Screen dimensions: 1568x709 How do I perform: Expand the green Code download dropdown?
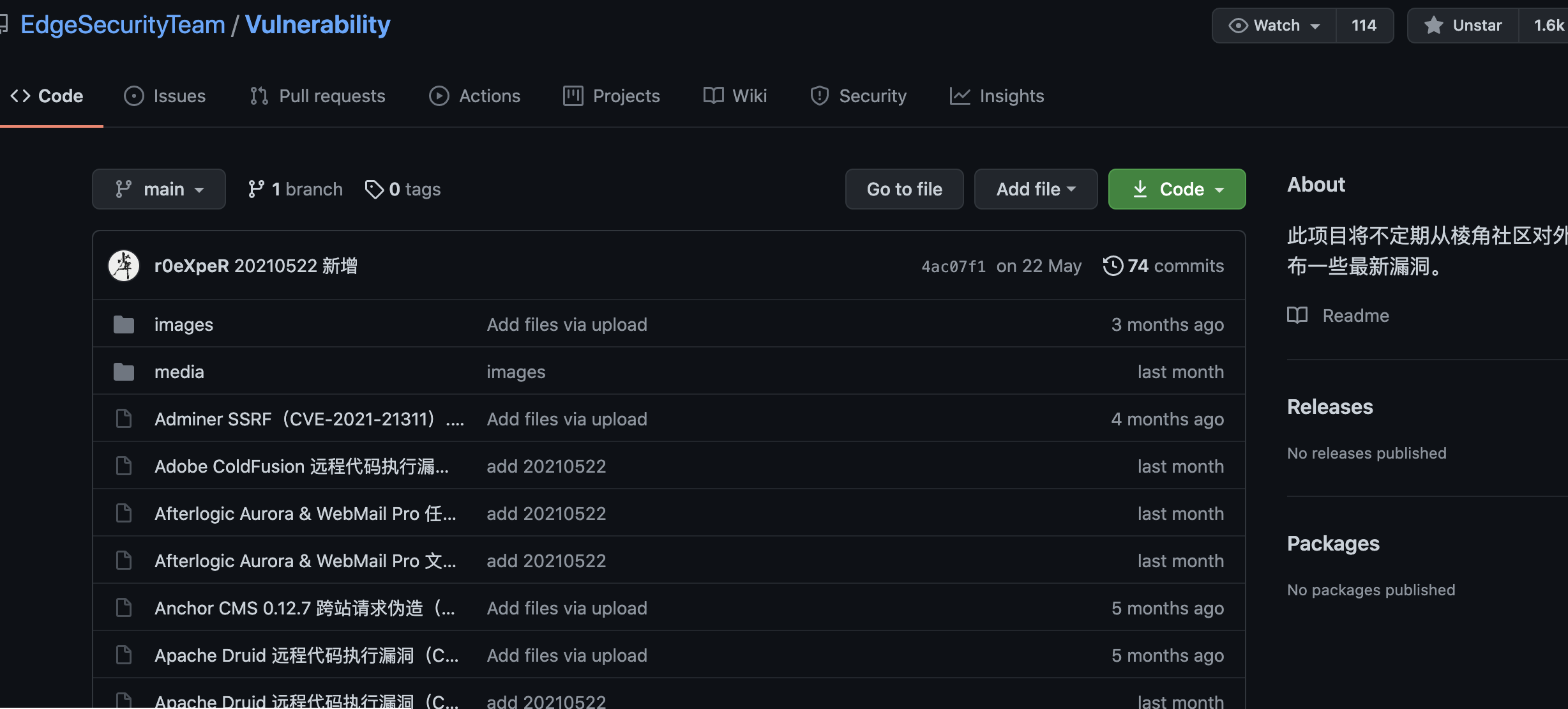coord(1177,189)
